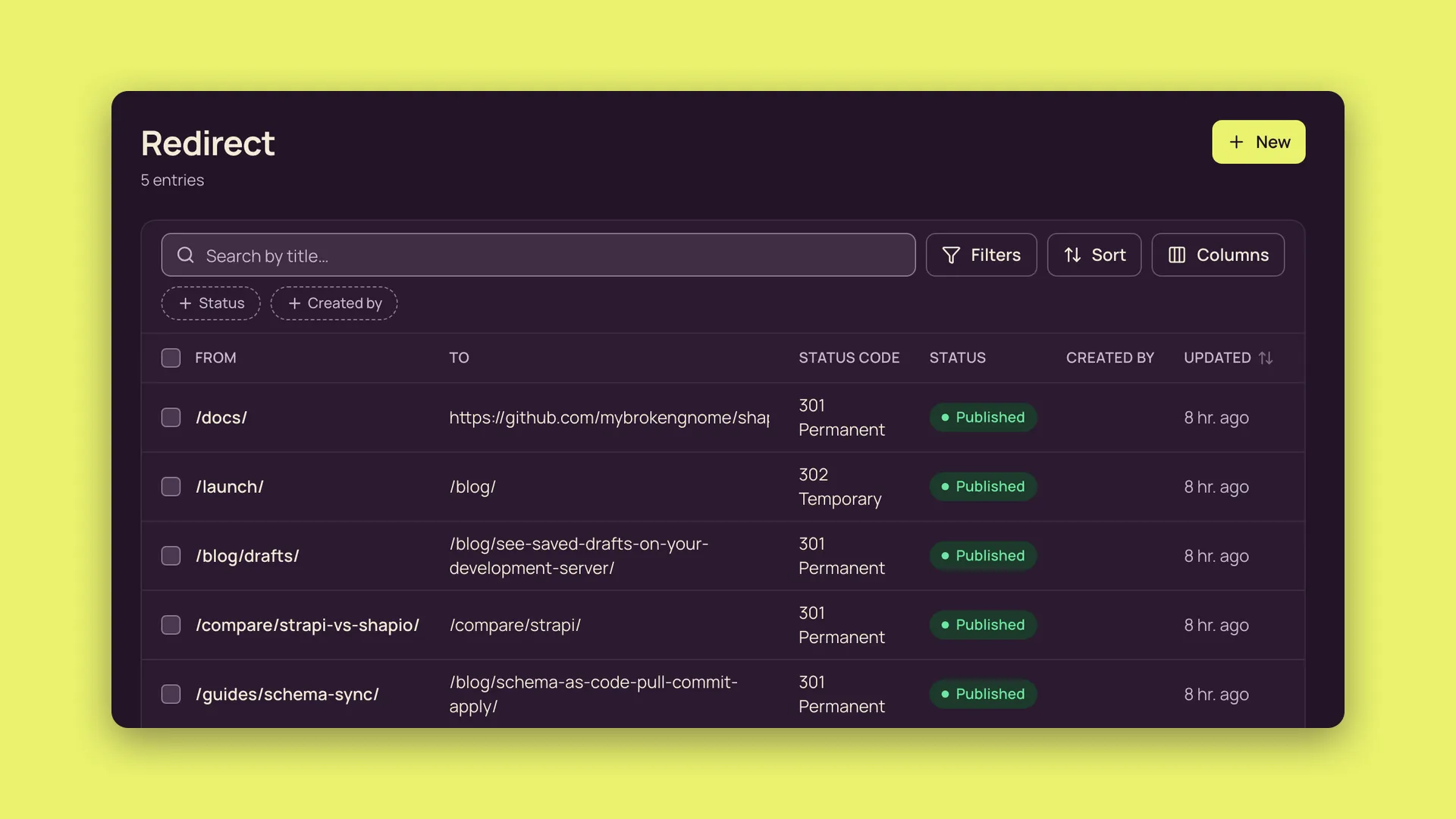Add a Created by filter chip
The height and width of the screenshot is (819, 1456).
334,303
